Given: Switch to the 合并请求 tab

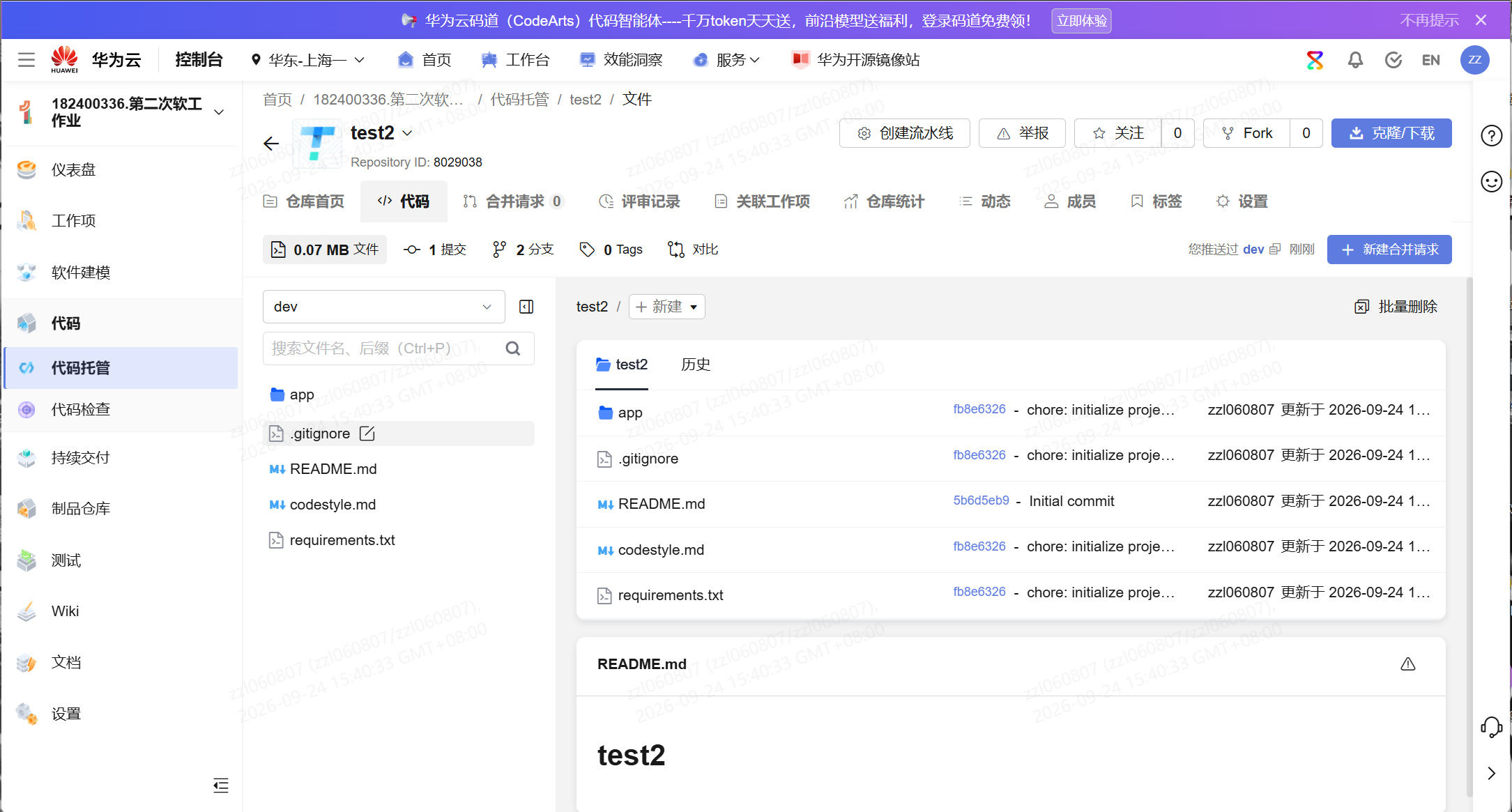Looking at the screenshot, I should (513, 201).
